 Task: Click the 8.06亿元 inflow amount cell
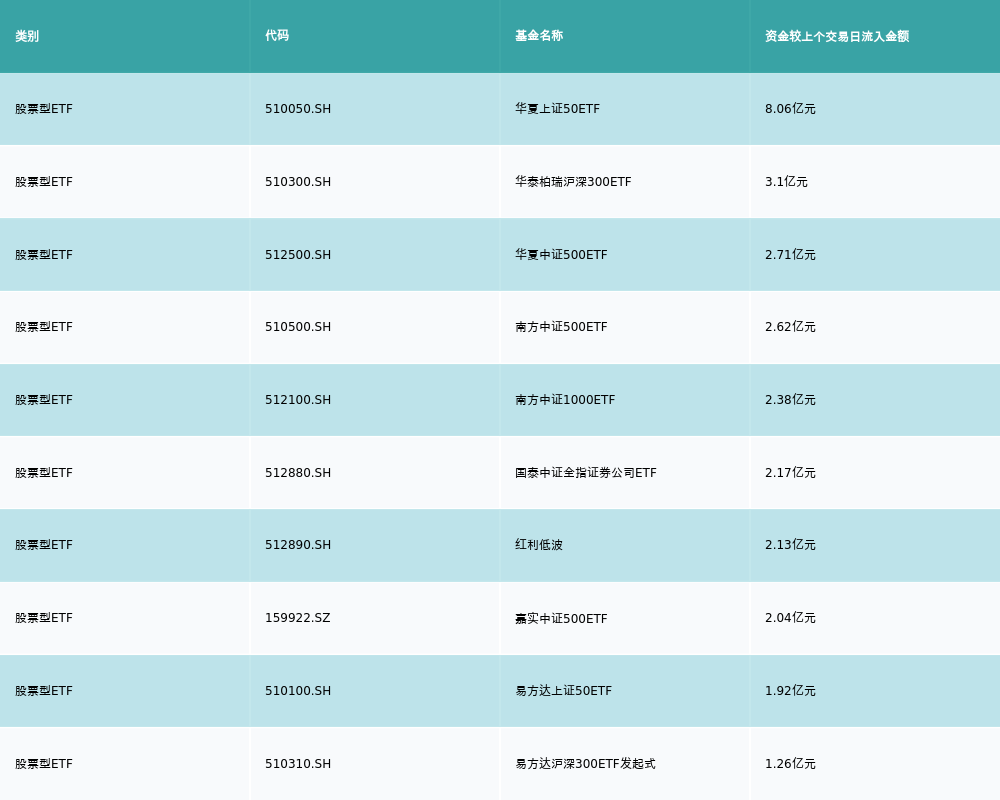(790, 109)
